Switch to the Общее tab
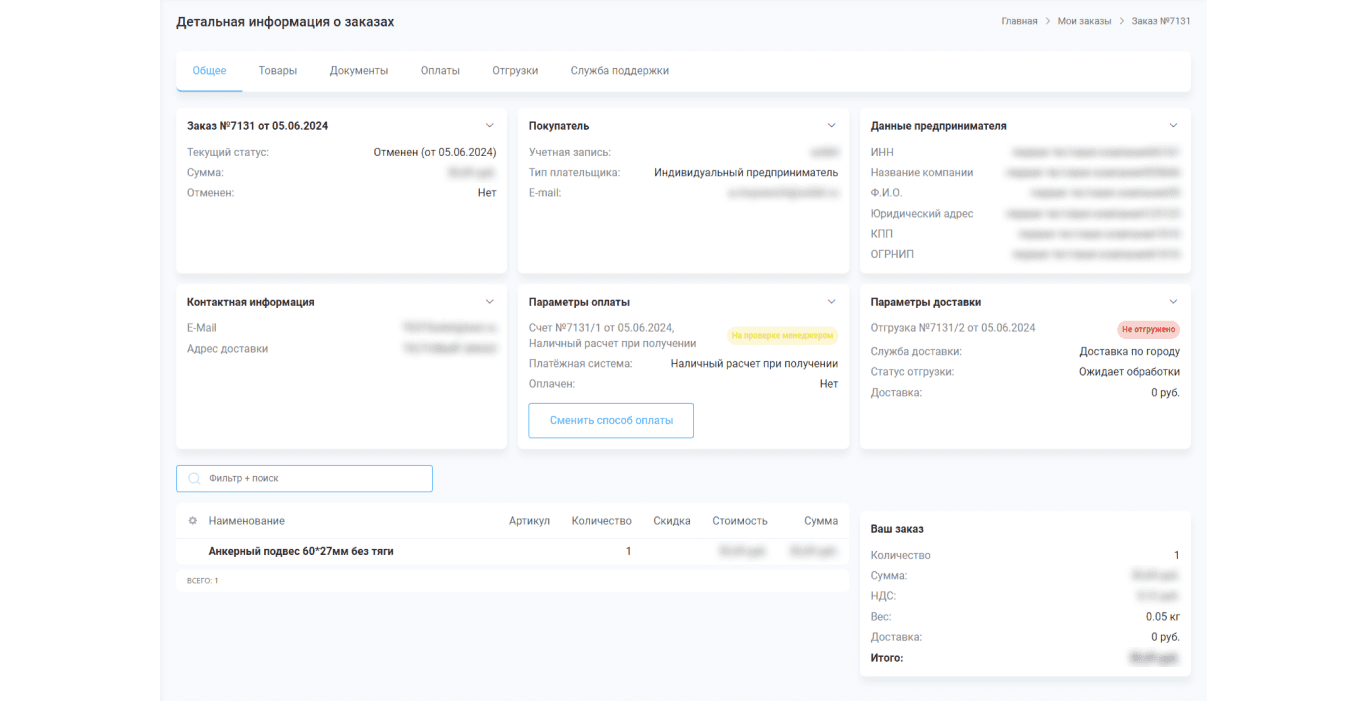Viewport: 1368px width, 701px height. (x=209, y=71)
